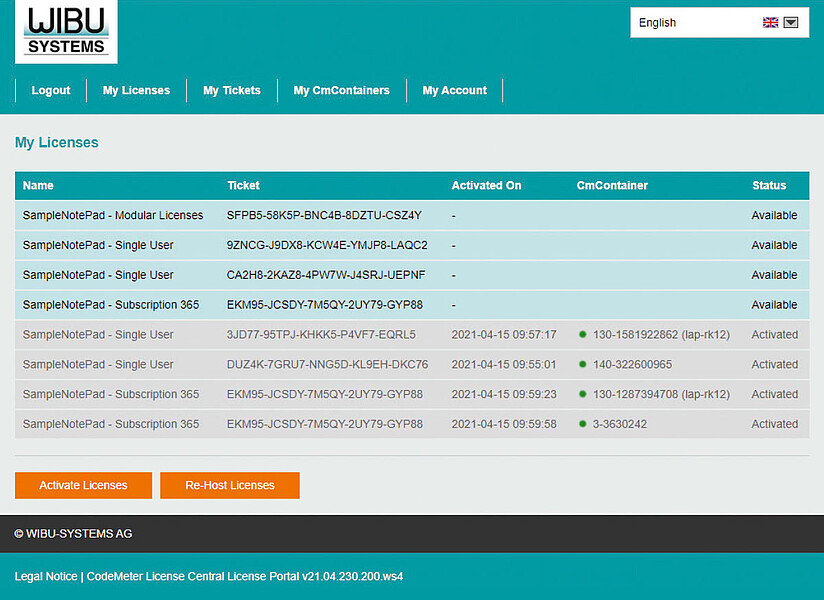Select ticket 3JD77-95TPJ-KHKK5-P4VF7-EQRL5
Screen dimensions: 824x600
pos(321,335)
